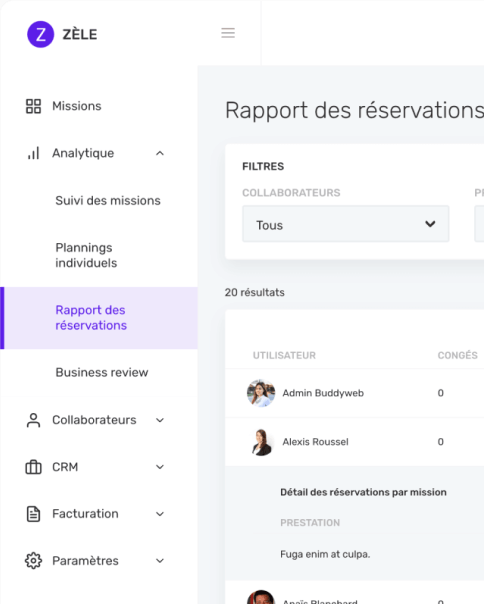Screen dimensions: 484x604
Task: Click the Rapport des réservations page title
Action: click(x=355, y=111)
